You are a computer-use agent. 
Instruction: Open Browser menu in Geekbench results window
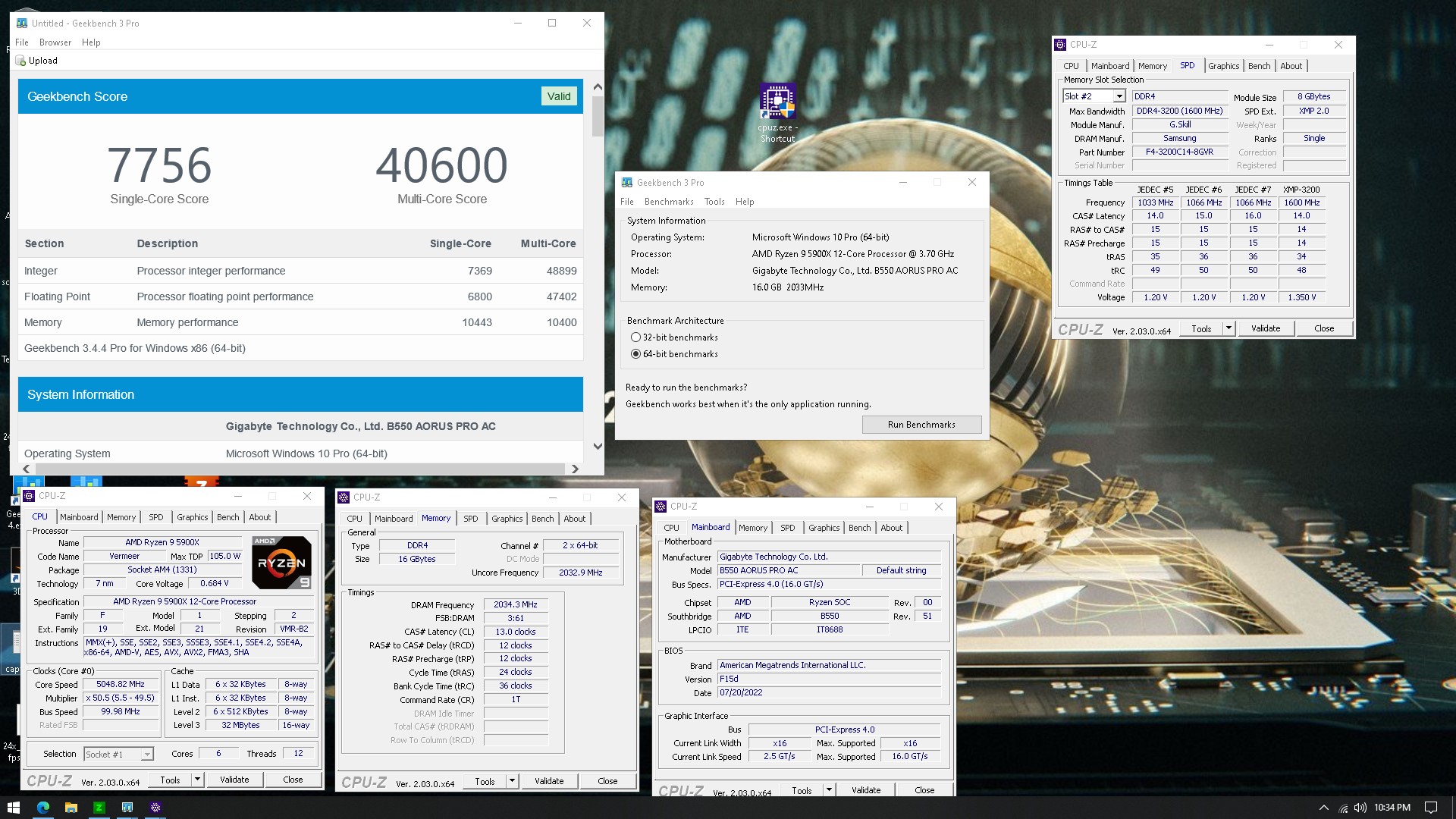pyautogui.click(x=55, y=42)
